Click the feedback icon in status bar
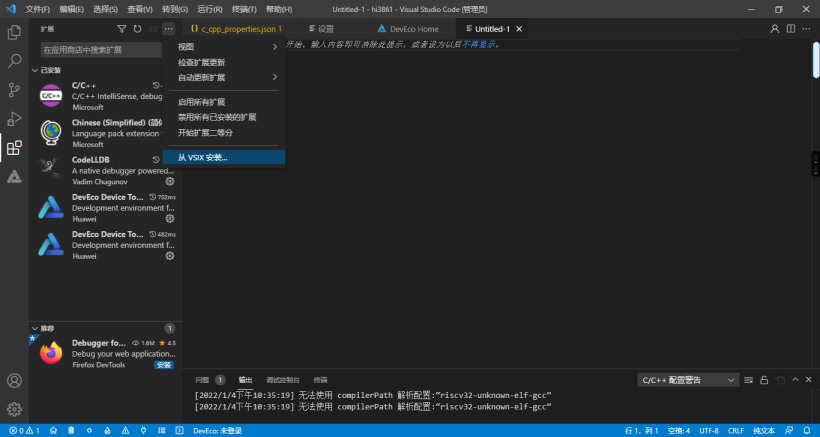 click(x=789, y=431)
